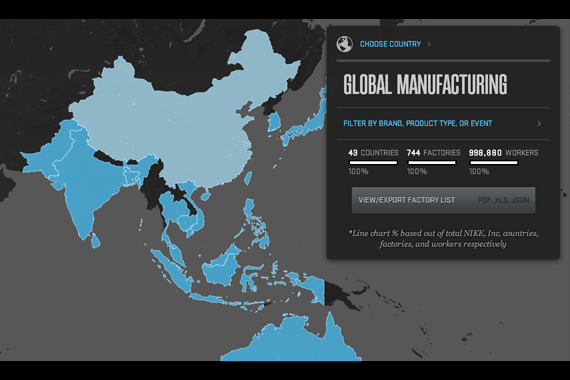
Task: Click the Workers 100% progress bar
Action: coord(494,163)
